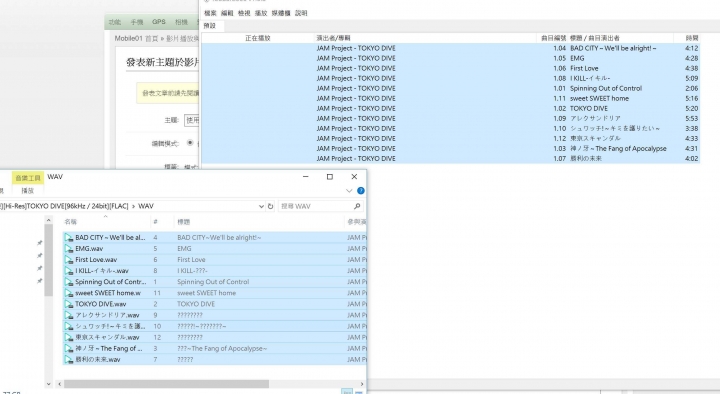Select the 1.12 東京スキャンダル playlist track
This screenshot has height=394, width=720.
(x=450, y=138)
